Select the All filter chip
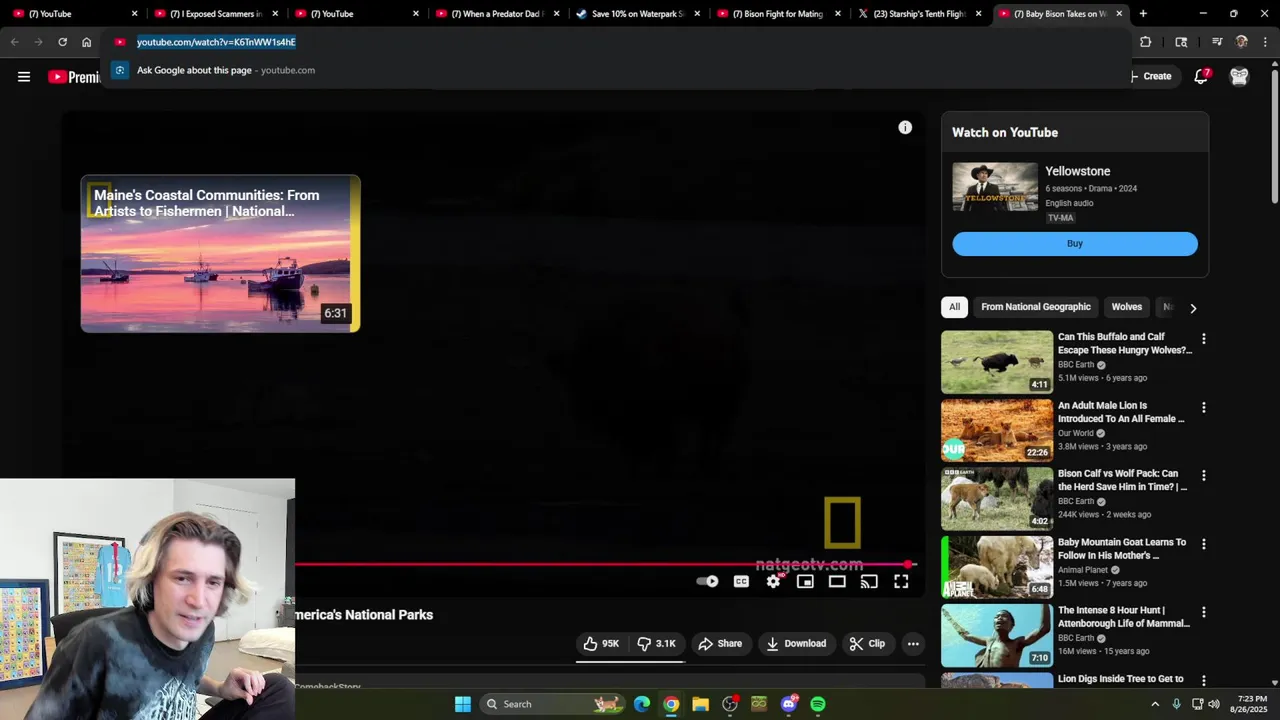1280x720 pixels. pyautogui.click(x=954, y=307)
